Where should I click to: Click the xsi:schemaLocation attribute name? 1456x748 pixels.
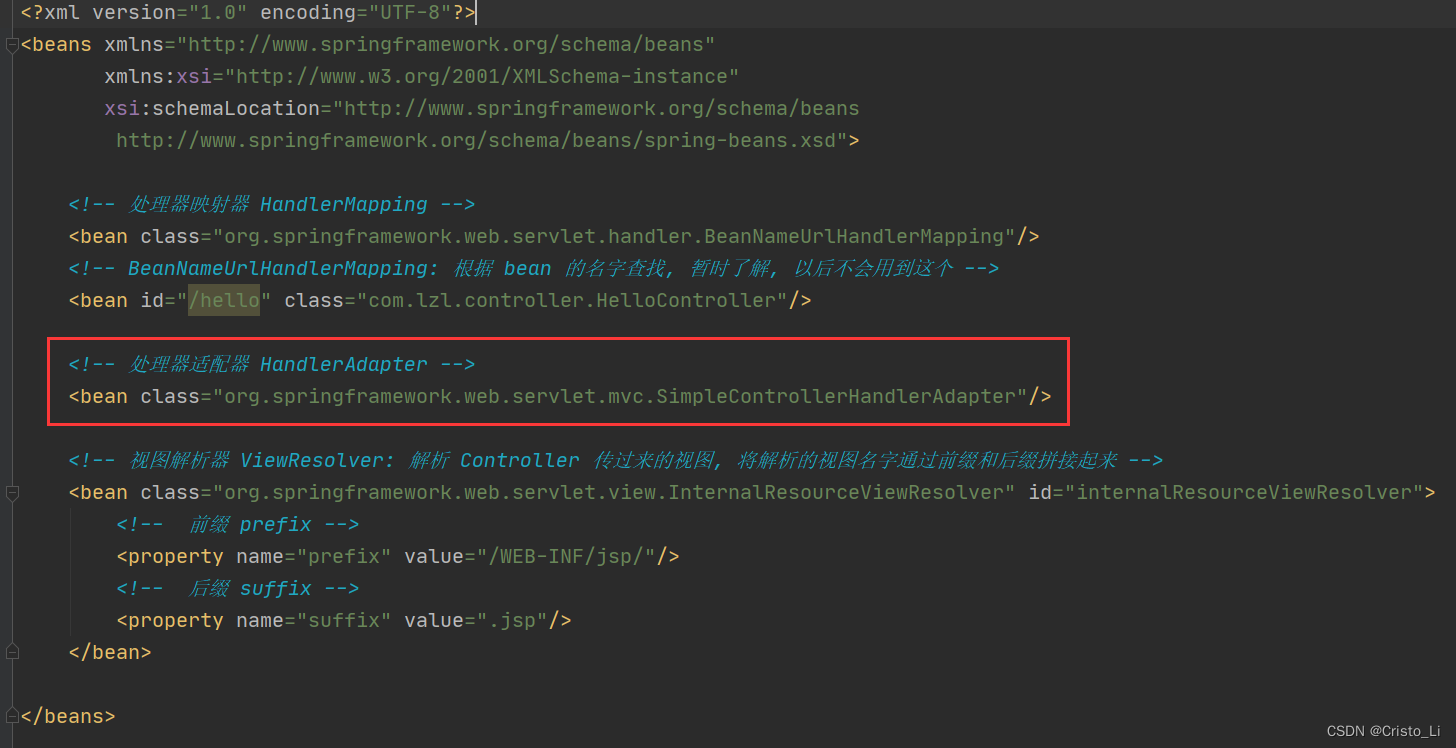(212, 109)
